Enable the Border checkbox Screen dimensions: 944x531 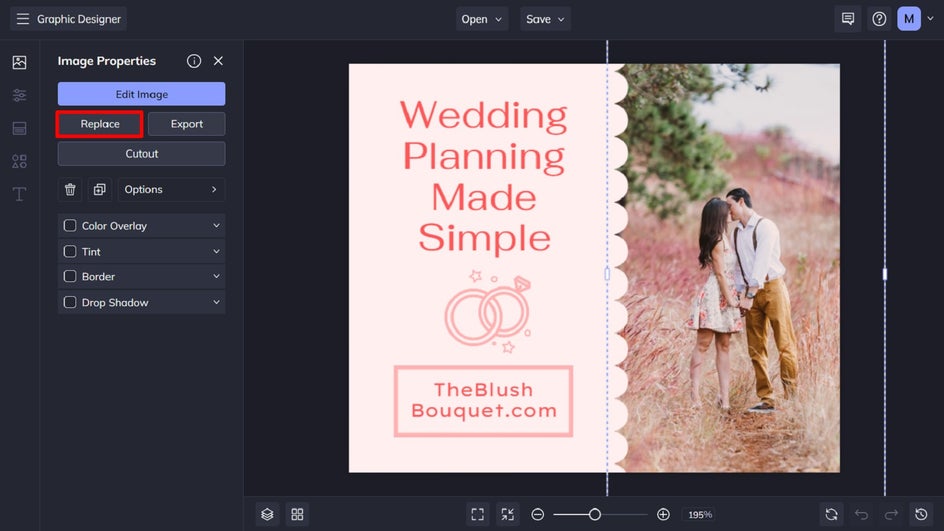click(x=70, y=276)
